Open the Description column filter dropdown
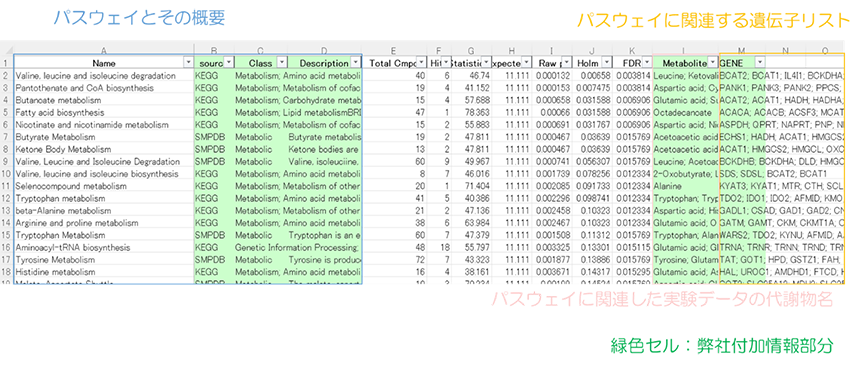Image resolution: width=850 pixels, height=365 pixels. click(355, 62)
